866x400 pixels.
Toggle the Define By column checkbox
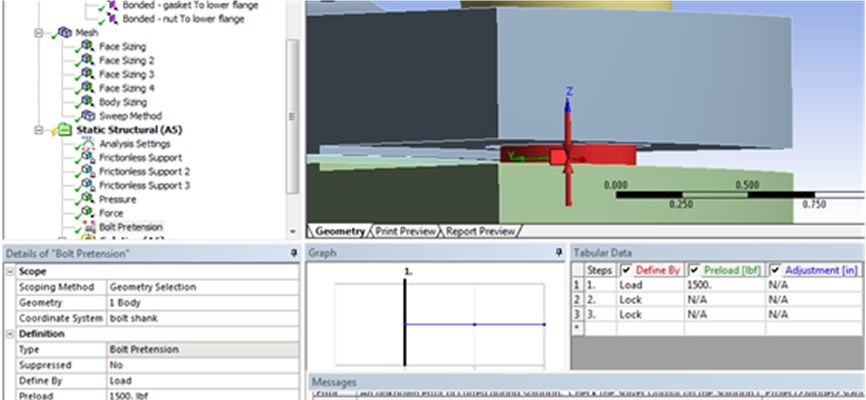626,270
